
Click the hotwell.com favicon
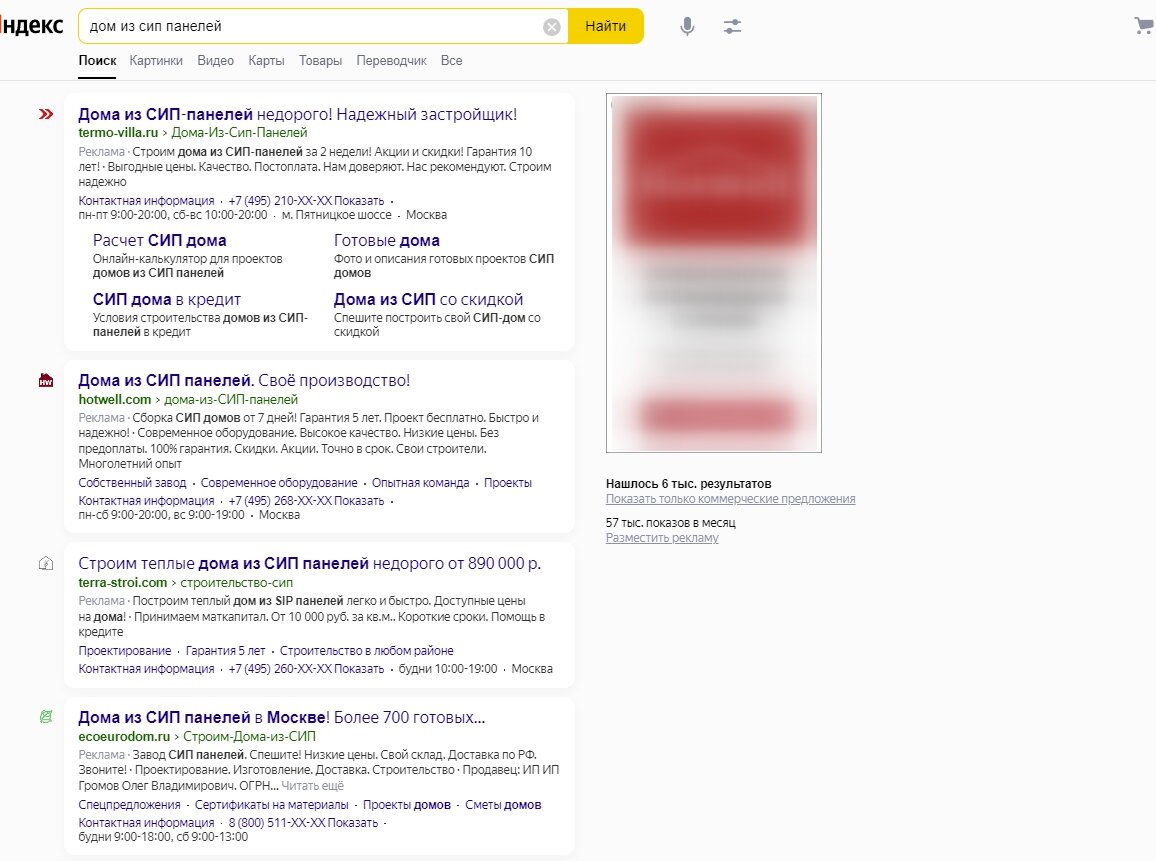pyautogui.click(x=46, y=380)
